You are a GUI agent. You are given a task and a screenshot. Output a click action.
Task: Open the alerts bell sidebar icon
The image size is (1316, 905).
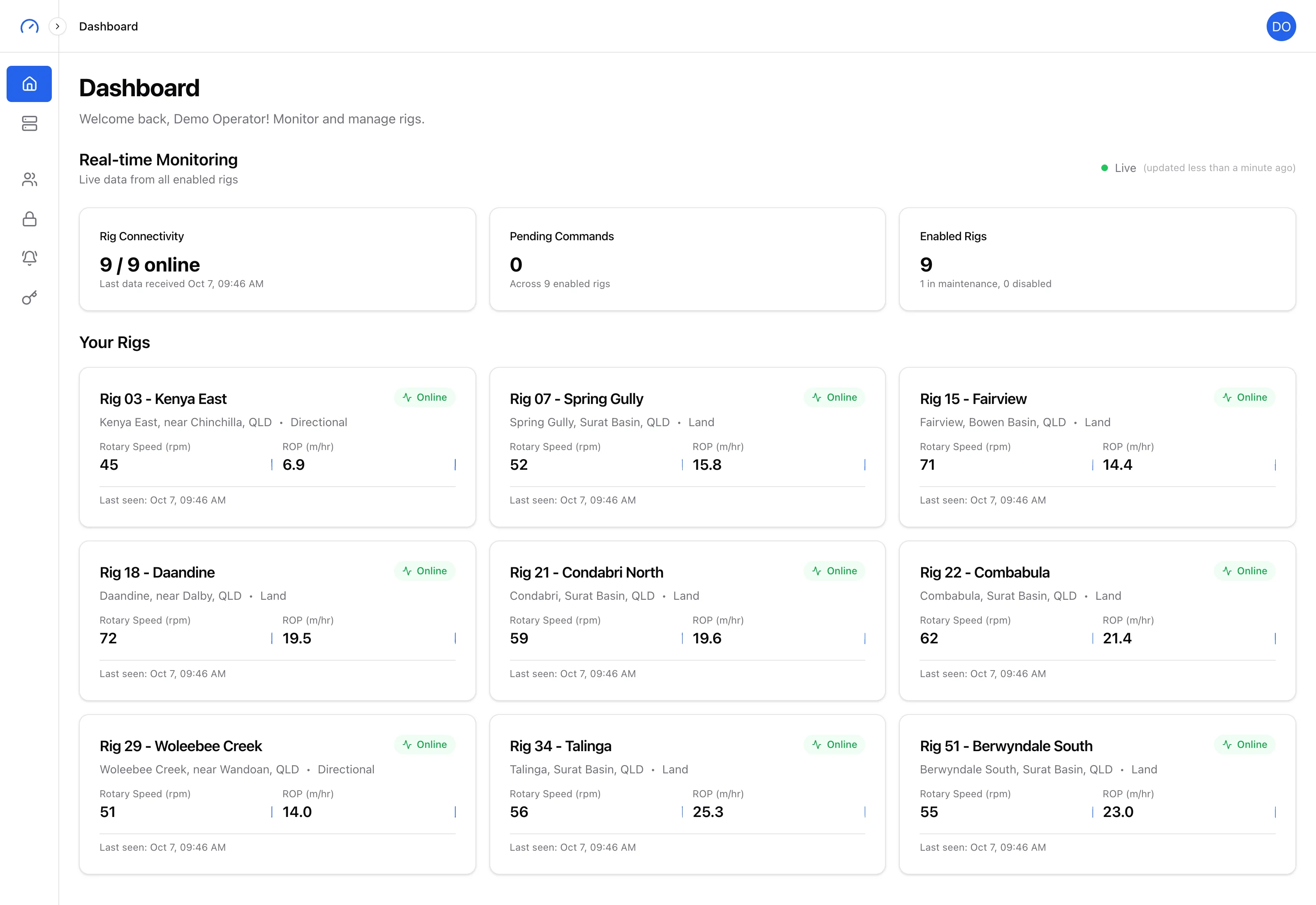(x=30, y=259)
